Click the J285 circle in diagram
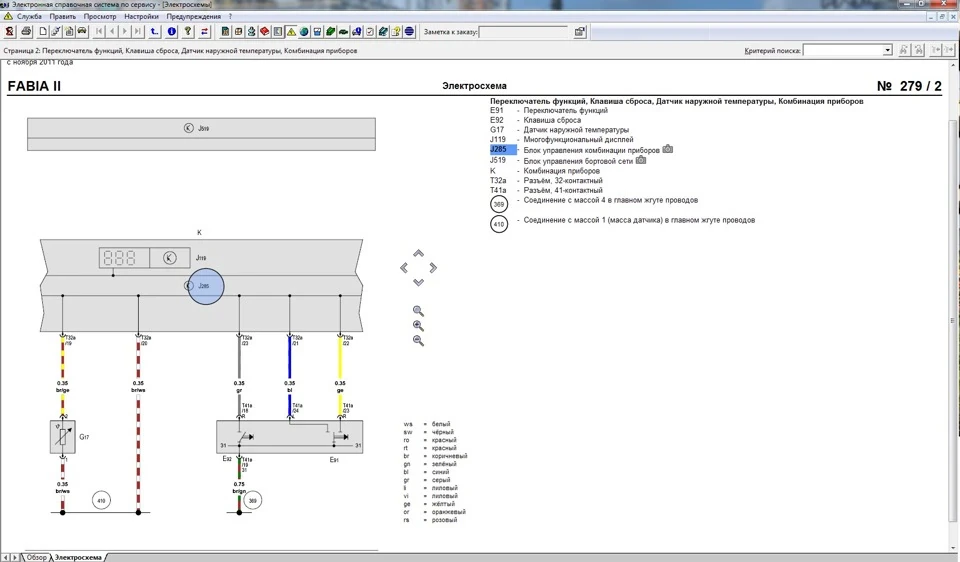The image size is (960, 562). coord(206,286)
